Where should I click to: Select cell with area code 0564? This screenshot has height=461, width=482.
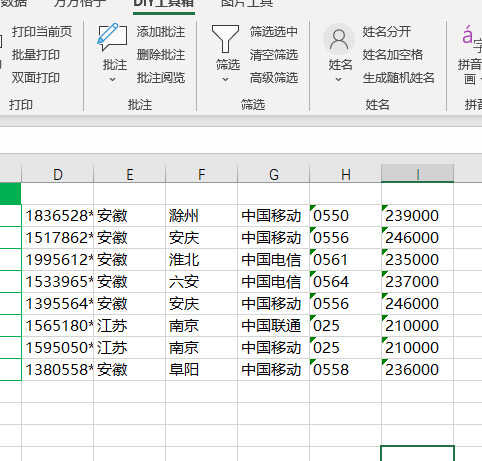pos(346,282)
